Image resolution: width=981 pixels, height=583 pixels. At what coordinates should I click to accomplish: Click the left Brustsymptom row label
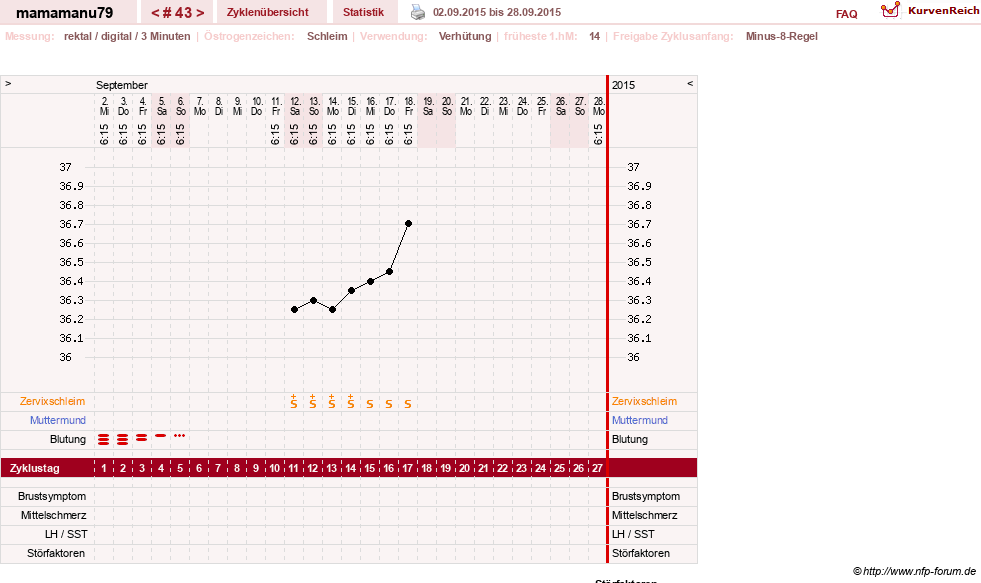pos(52,496)
